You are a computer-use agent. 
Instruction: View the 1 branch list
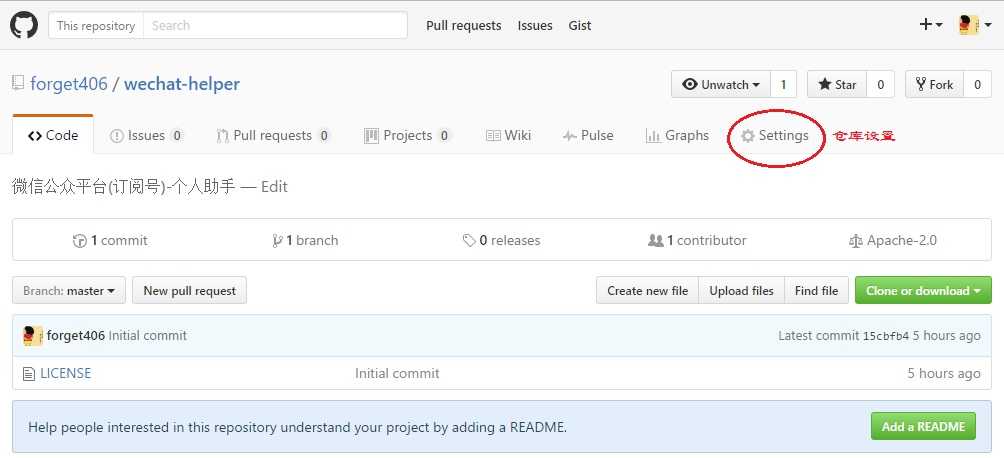305,240
